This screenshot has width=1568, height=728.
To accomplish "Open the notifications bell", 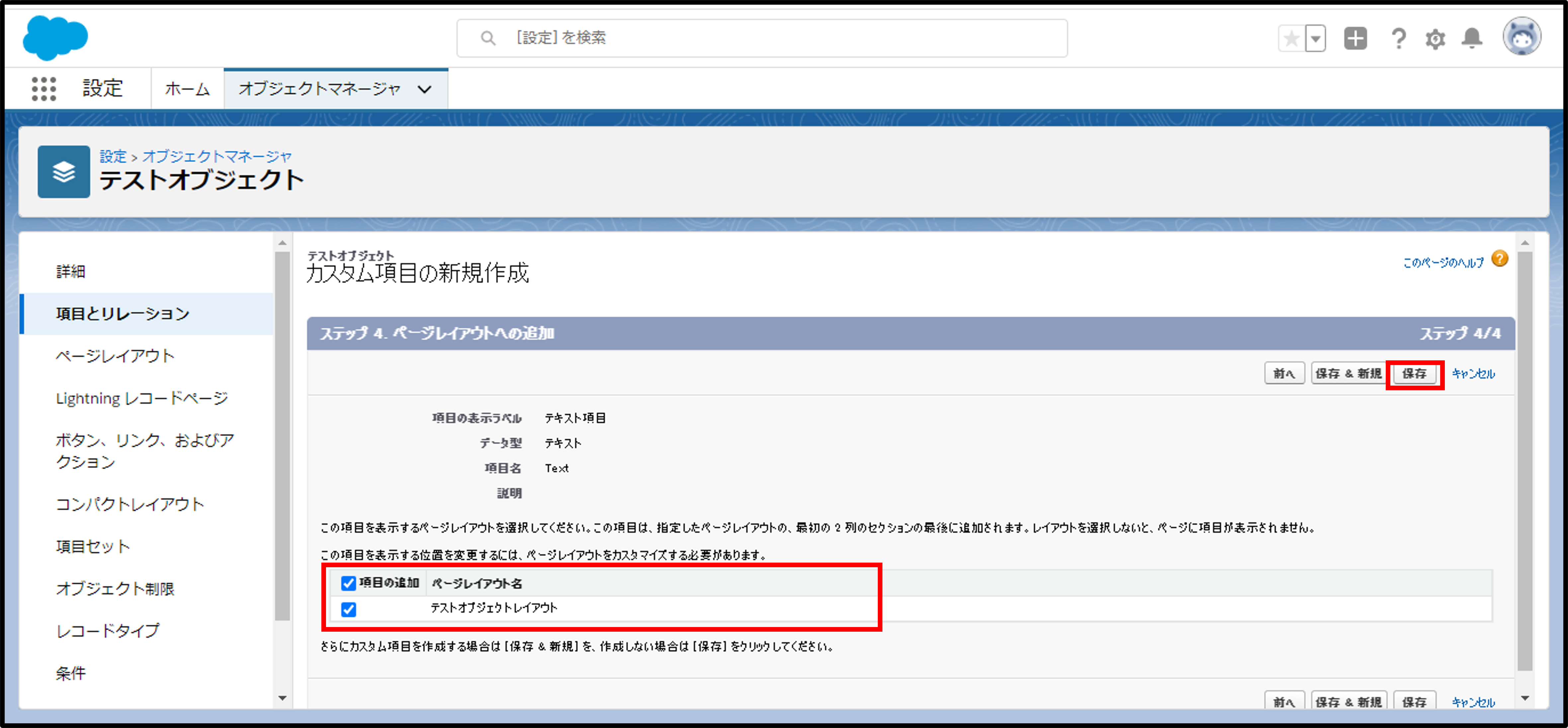I will pos(1472,39).
